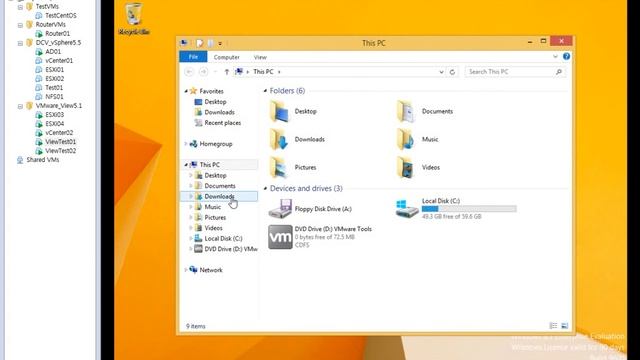This screenshot has width=640, height=360.
Task: Open the Videos folder icon under Folders
Action: 406,167
